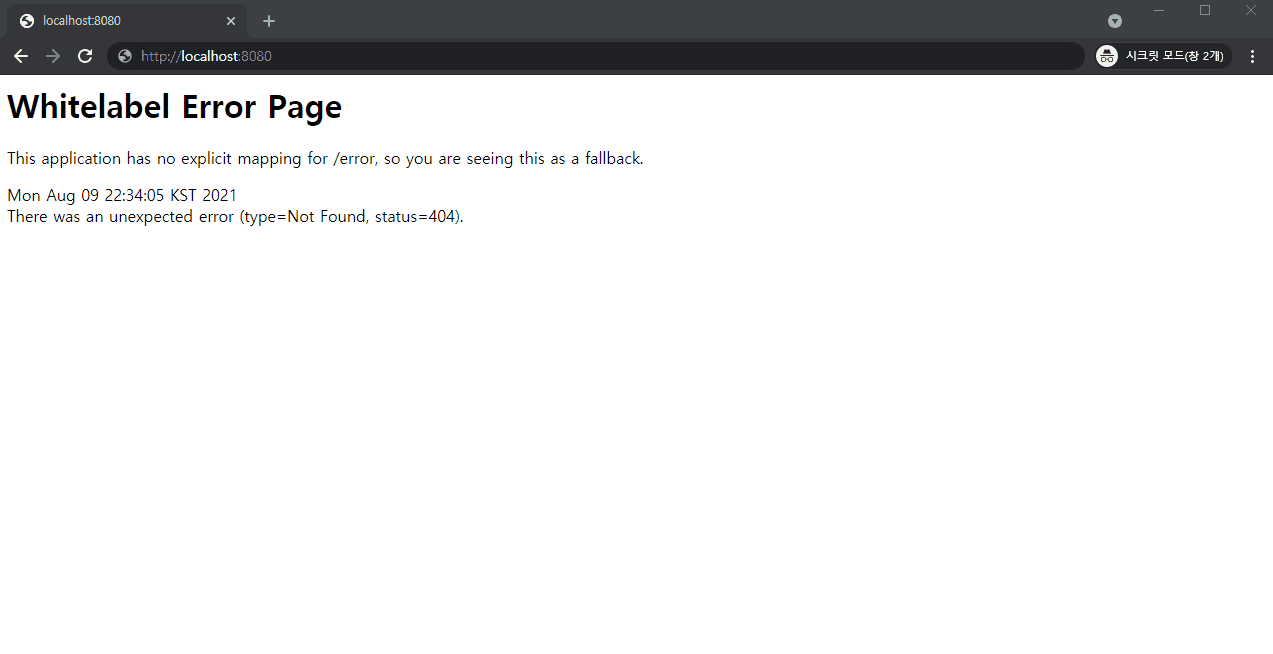The width and height of the screenshot is (1273, 654).
Task: Reload the localhost:8080 page
Action: (x=85, y=56)
